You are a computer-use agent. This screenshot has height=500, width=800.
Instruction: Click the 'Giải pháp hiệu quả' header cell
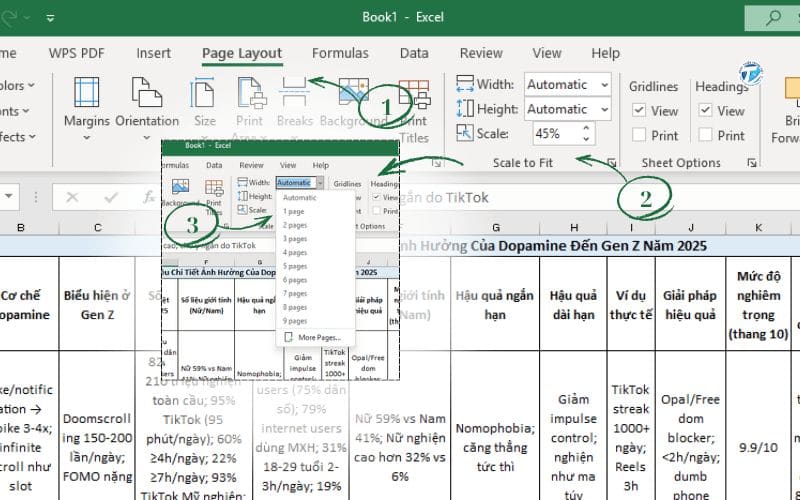click(x=690, y=304)
